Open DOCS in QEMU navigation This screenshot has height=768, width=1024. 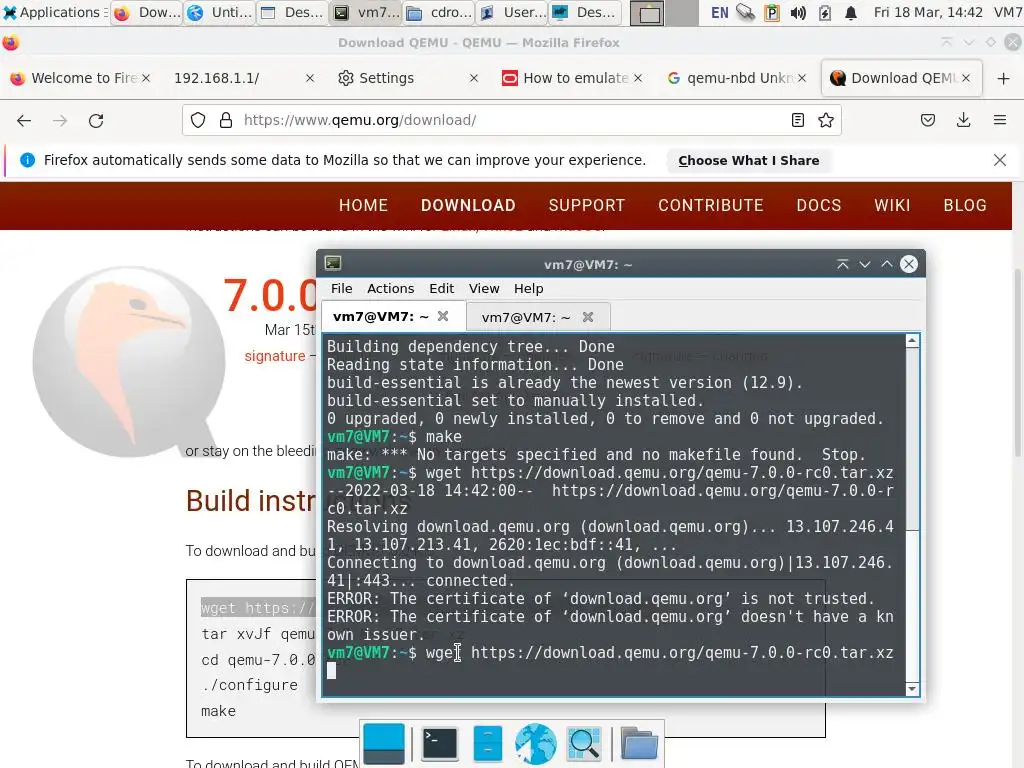[818, 205]
